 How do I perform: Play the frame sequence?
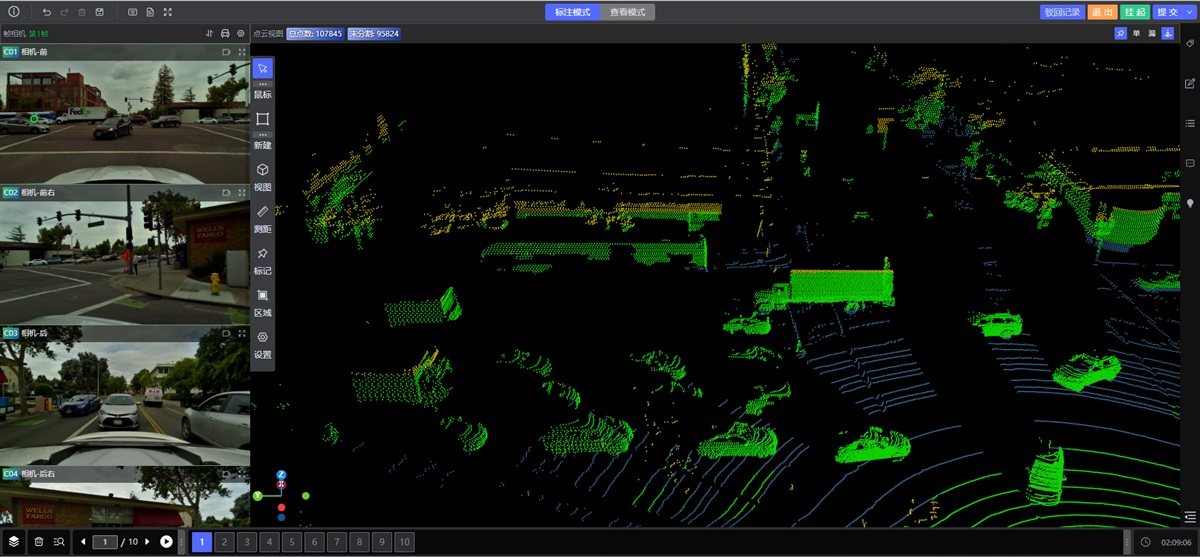(166, 542)
